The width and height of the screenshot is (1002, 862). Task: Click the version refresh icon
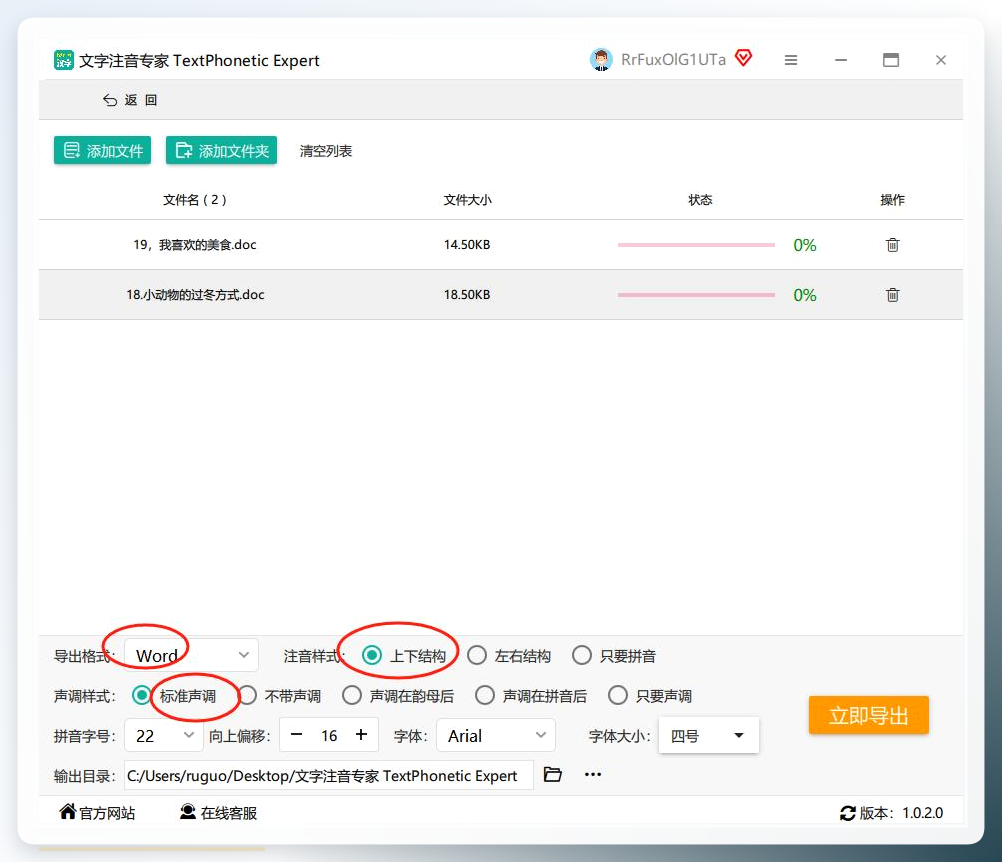pyautogui.click(x=847, y=813)
